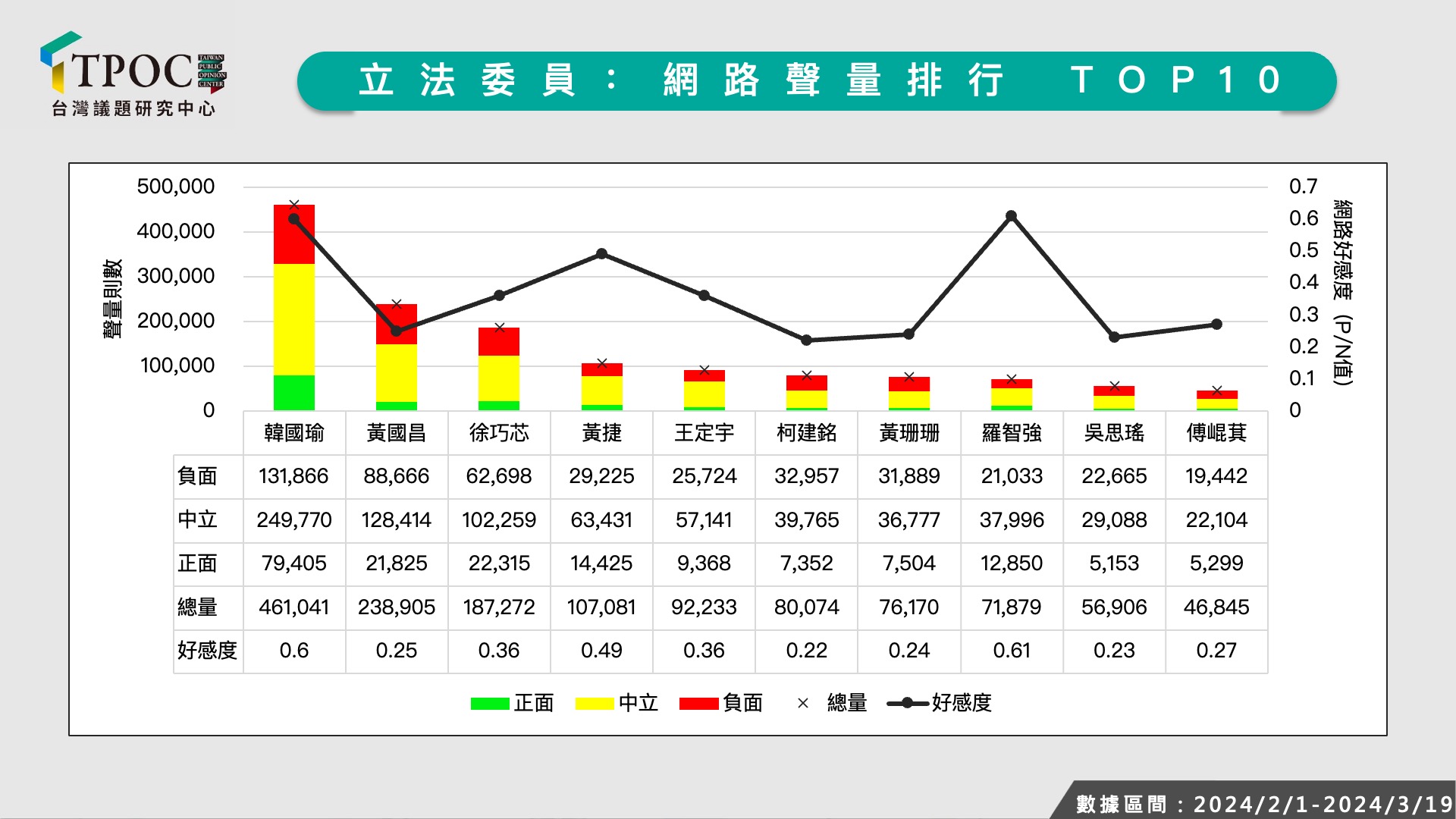Click the 羅智強 好感度 peak data point
The height and width of the screenshot is (819, 1456).
[1011, 216]
